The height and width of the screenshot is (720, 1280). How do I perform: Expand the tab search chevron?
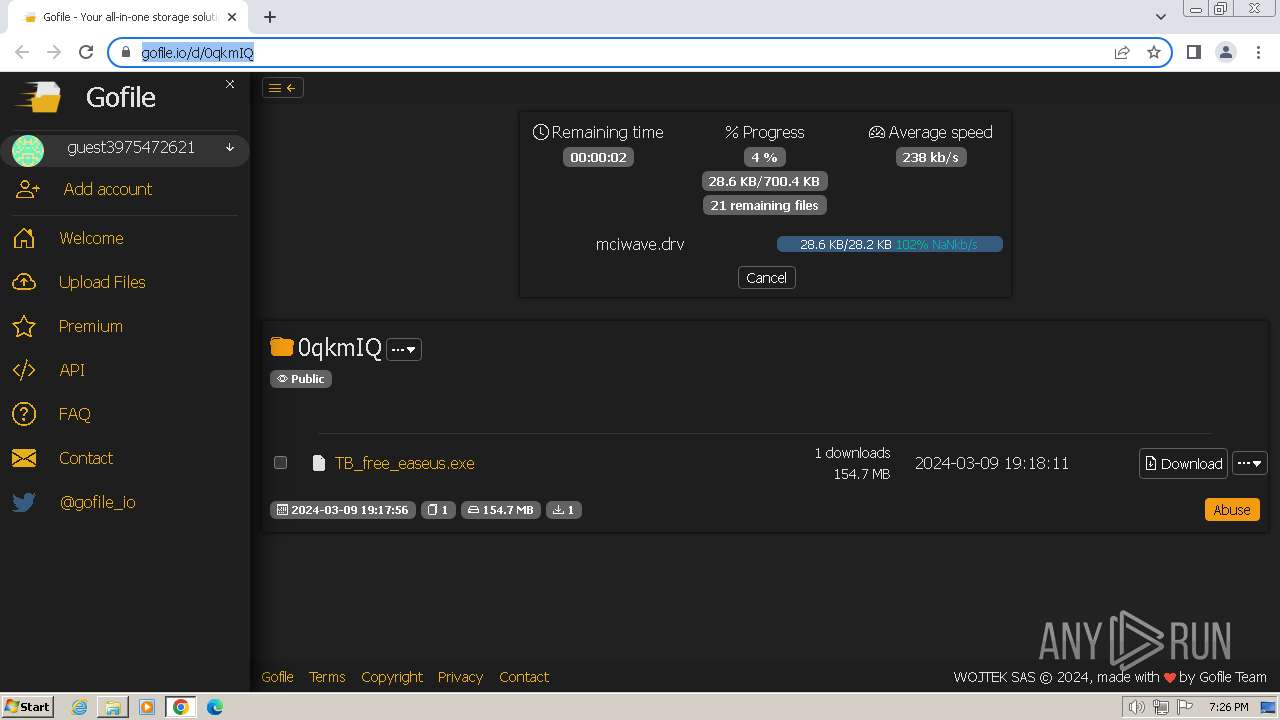pos(1160,17)
